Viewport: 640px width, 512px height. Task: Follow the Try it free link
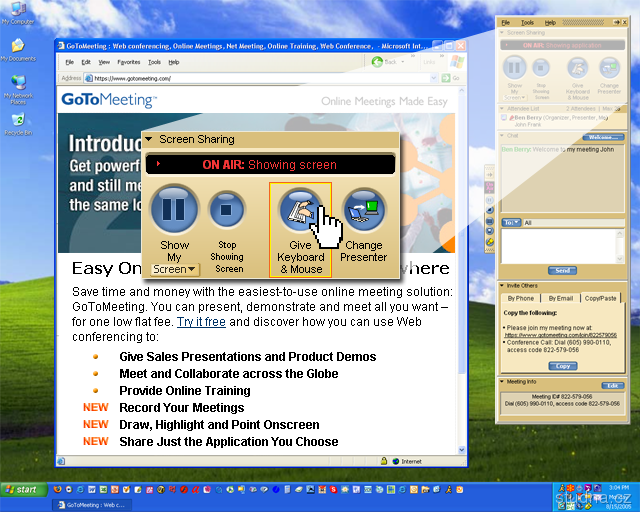click(x=201, y=322)
